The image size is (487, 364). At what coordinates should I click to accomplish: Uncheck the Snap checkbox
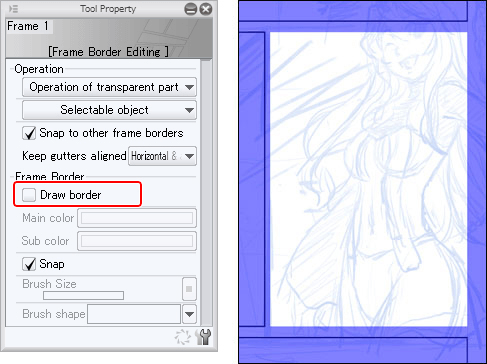[x=29, y=264]
